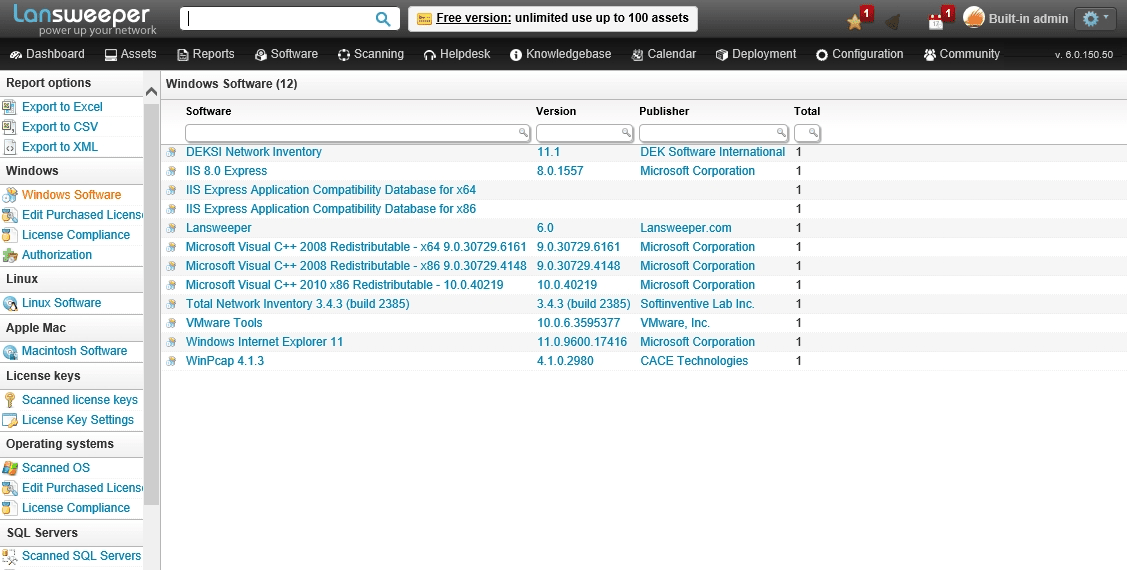Viewport: 1127px width, 570px height.
Task: Click the Lansweeper logo
Action: pyautogui.click(x=85, y=19)
